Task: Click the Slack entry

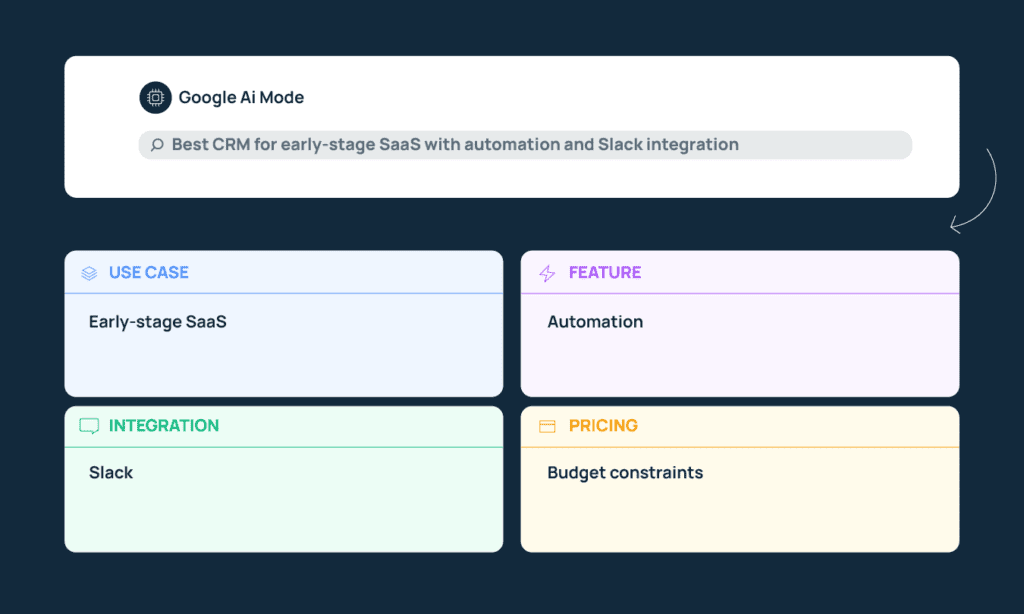Action: pyautogui.click(x=111, y=472)
